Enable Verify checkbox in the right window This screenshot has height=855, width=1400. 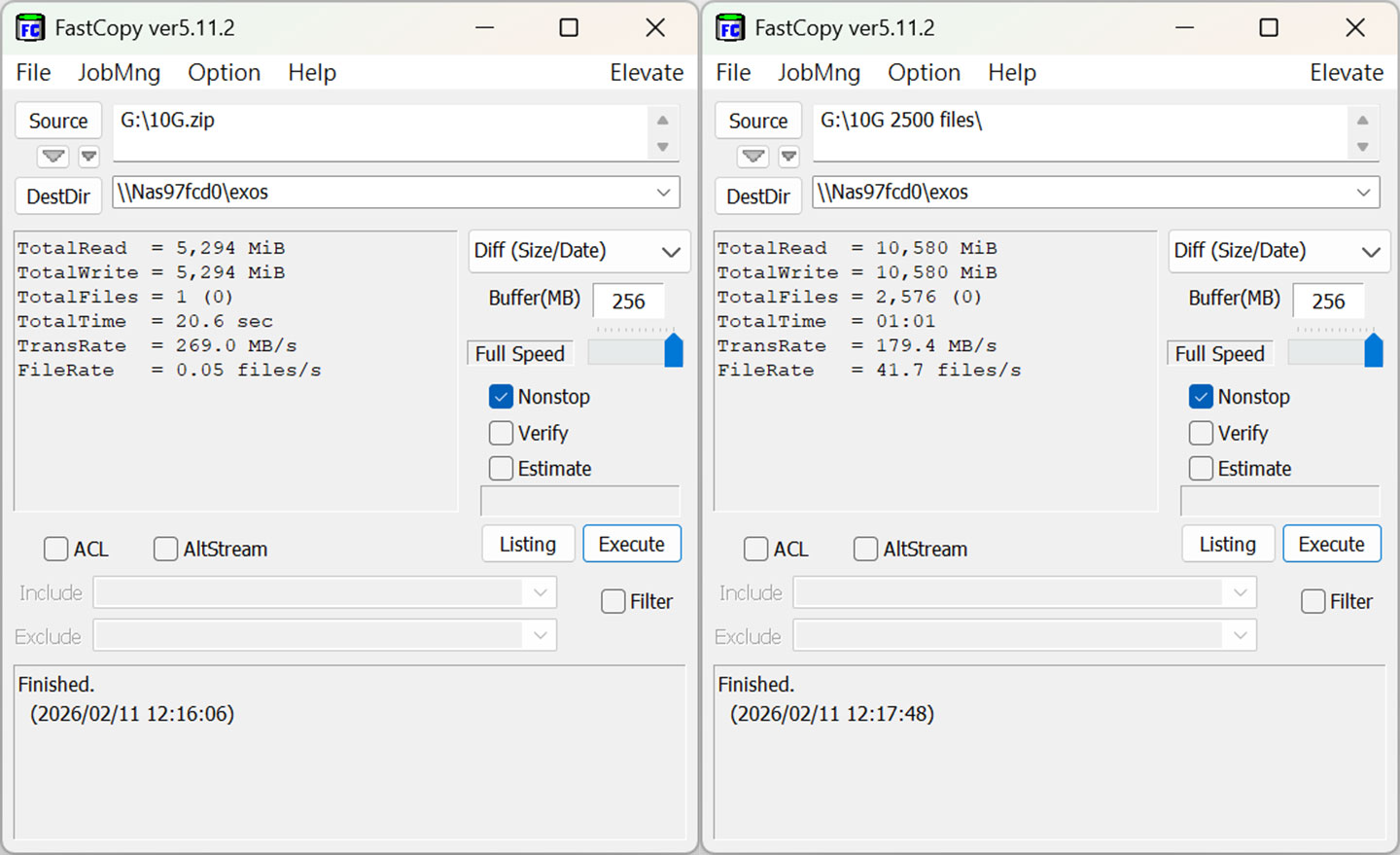tap(1201, 433)
